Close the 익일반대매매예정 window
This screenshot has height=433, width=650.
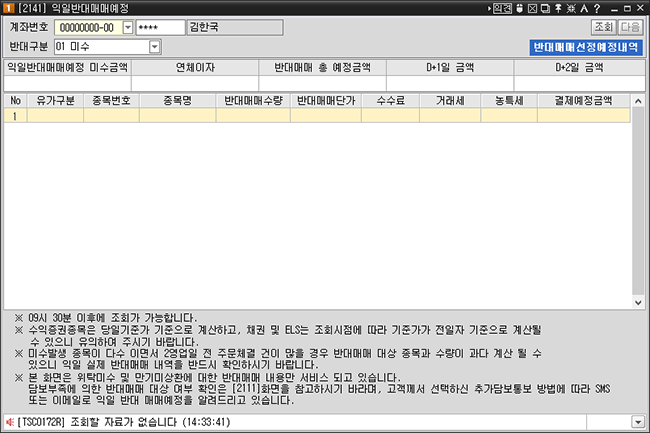640,8
